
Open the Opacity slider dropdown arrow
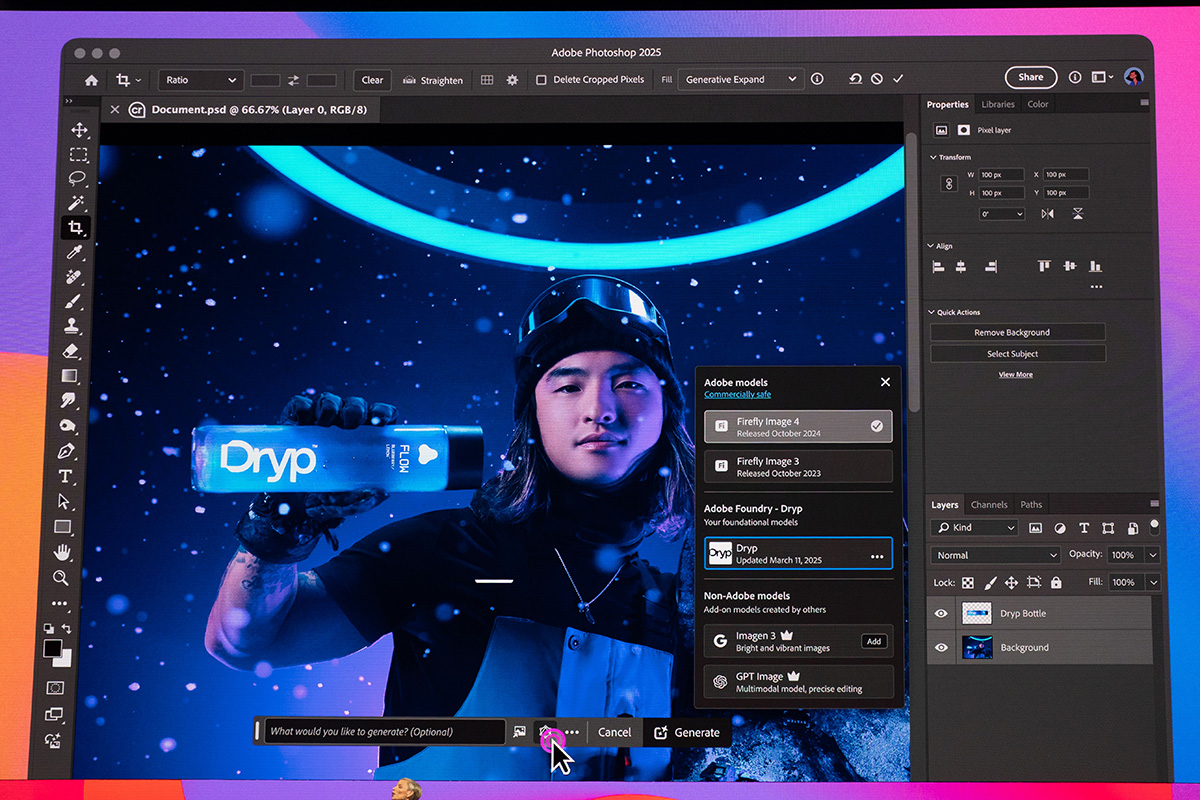(1153, 555)
